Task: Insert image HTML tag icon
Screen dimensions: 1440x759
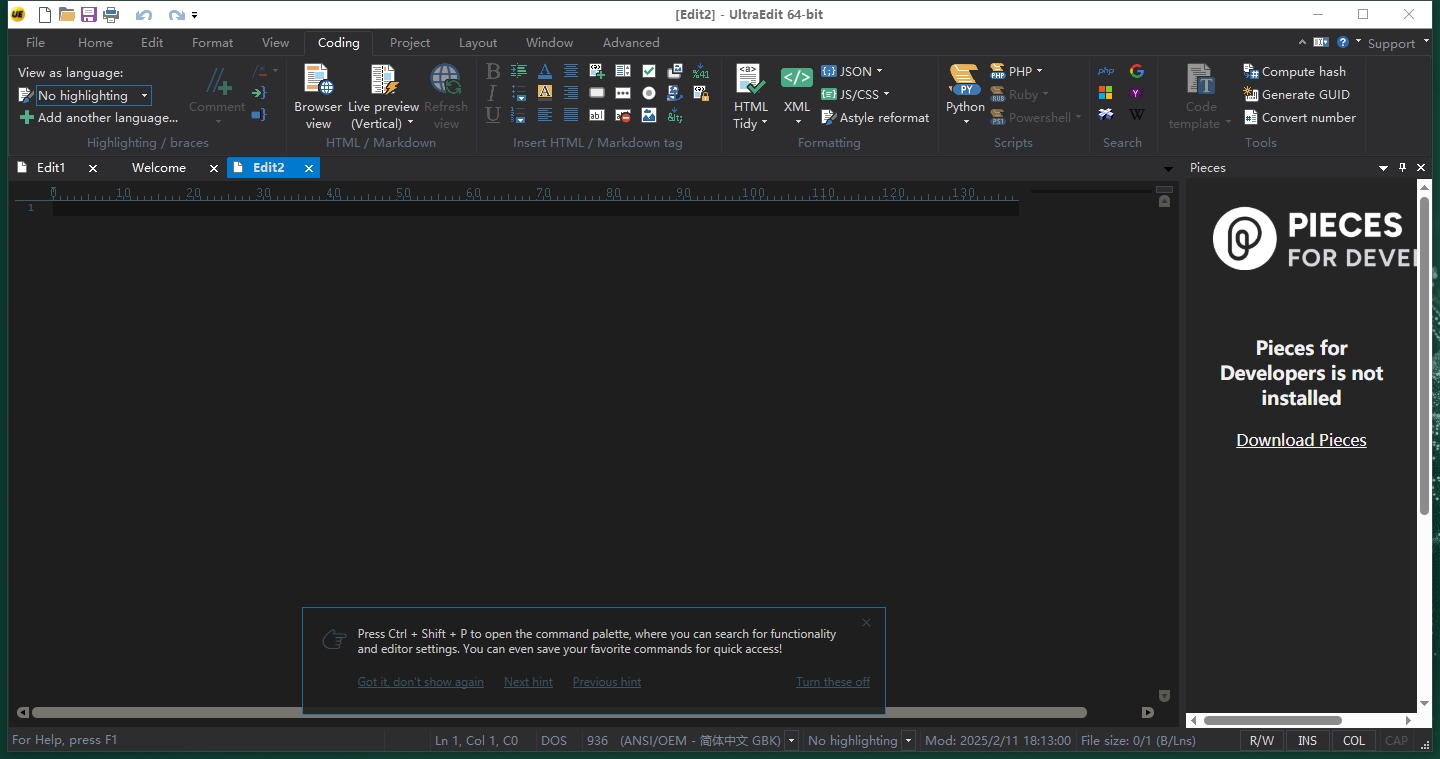Action: coord(649,115)
